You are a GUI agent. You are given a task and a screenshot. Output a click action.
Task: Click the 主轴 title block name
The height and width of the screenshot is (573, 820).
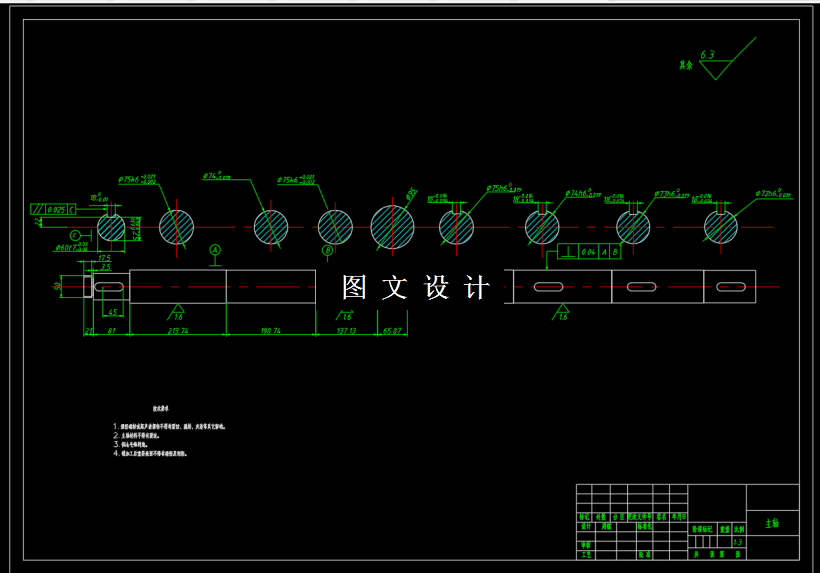(772, 523)
